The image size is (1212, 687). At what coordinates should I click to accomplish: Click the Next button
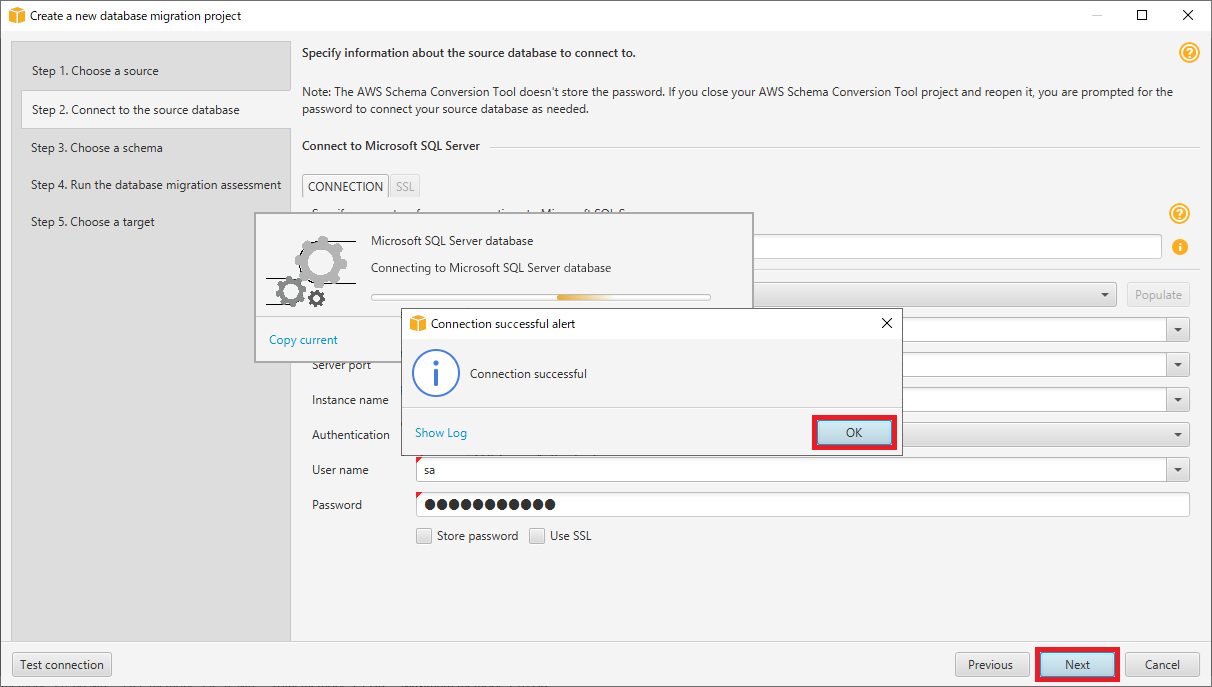coord(1077,665)
